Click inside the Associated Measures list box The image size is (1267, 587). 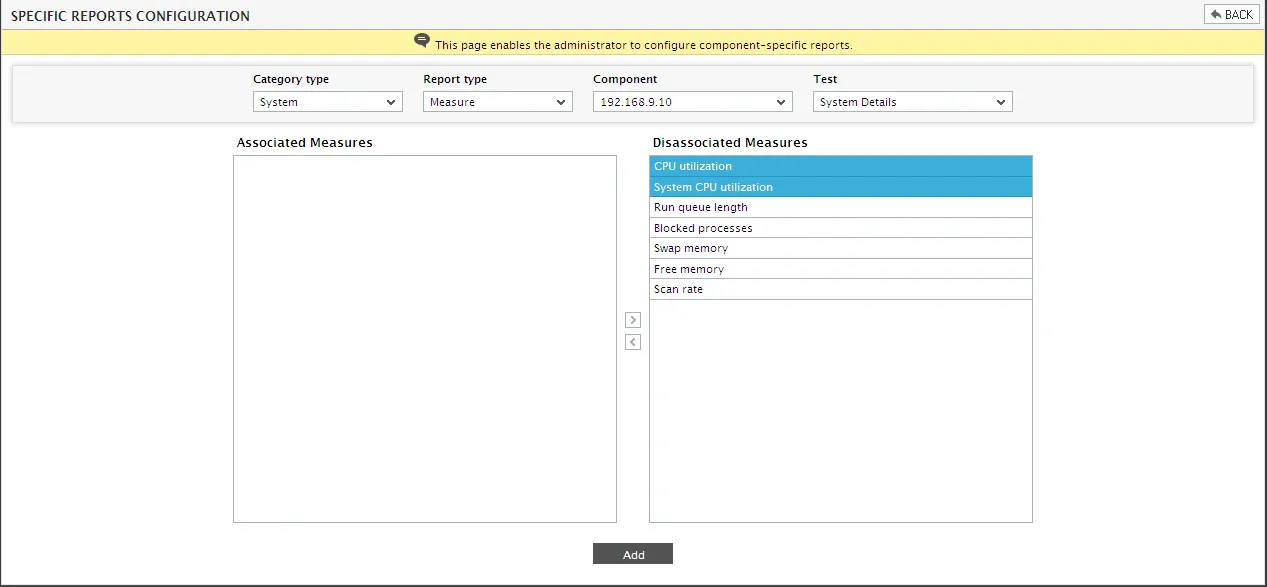point(425,338)
